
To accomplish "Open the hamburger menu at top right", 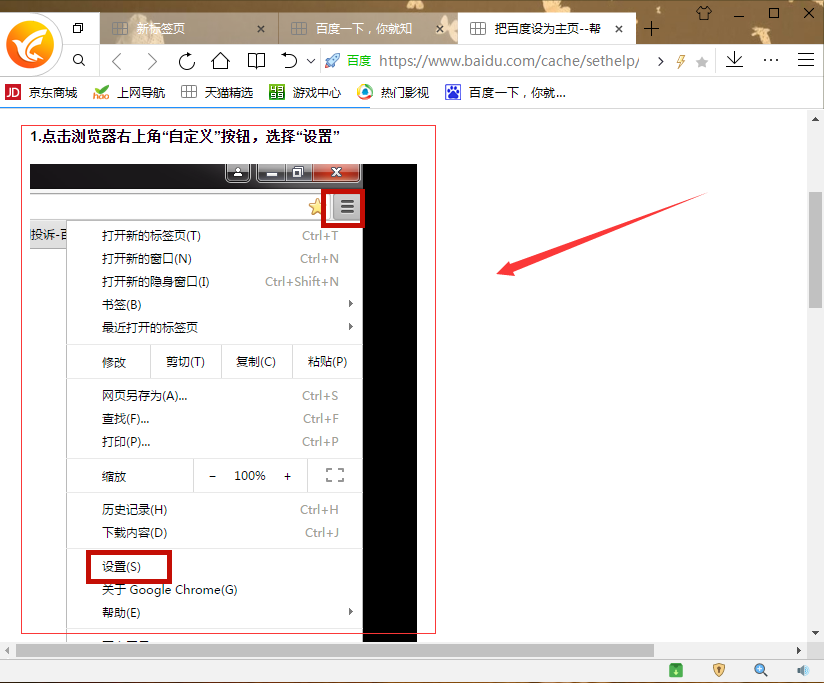I will click(805, 61).
